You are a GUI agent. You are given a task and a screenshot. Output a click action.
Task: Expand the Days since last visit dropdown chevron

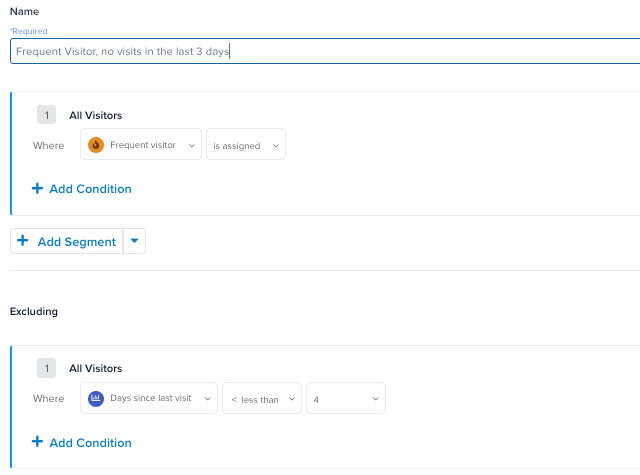point(207,399)
